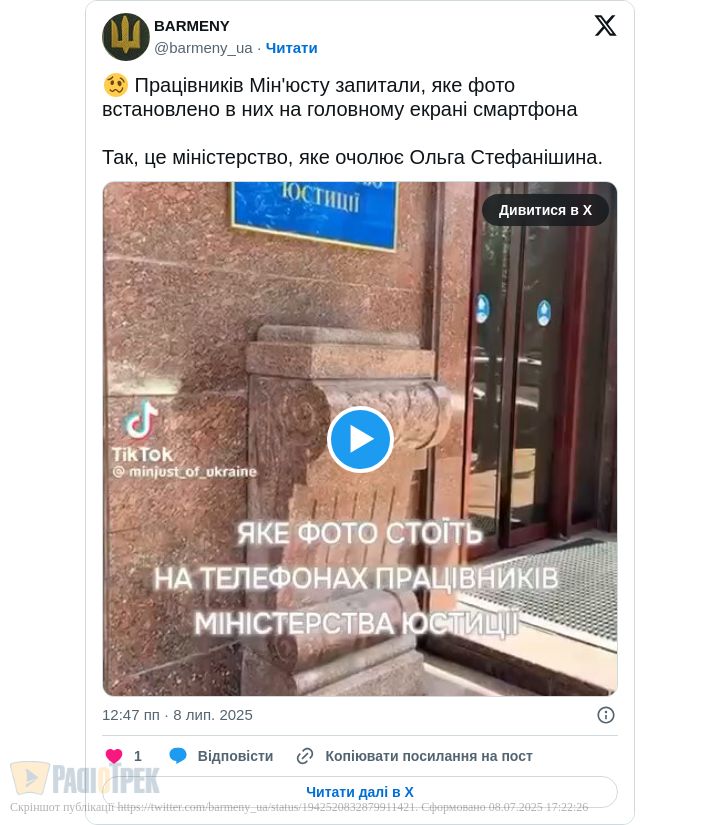The image size is (720, 825).
Task: Play the embedded Ministry of Justice video
Action: [361, 439]
